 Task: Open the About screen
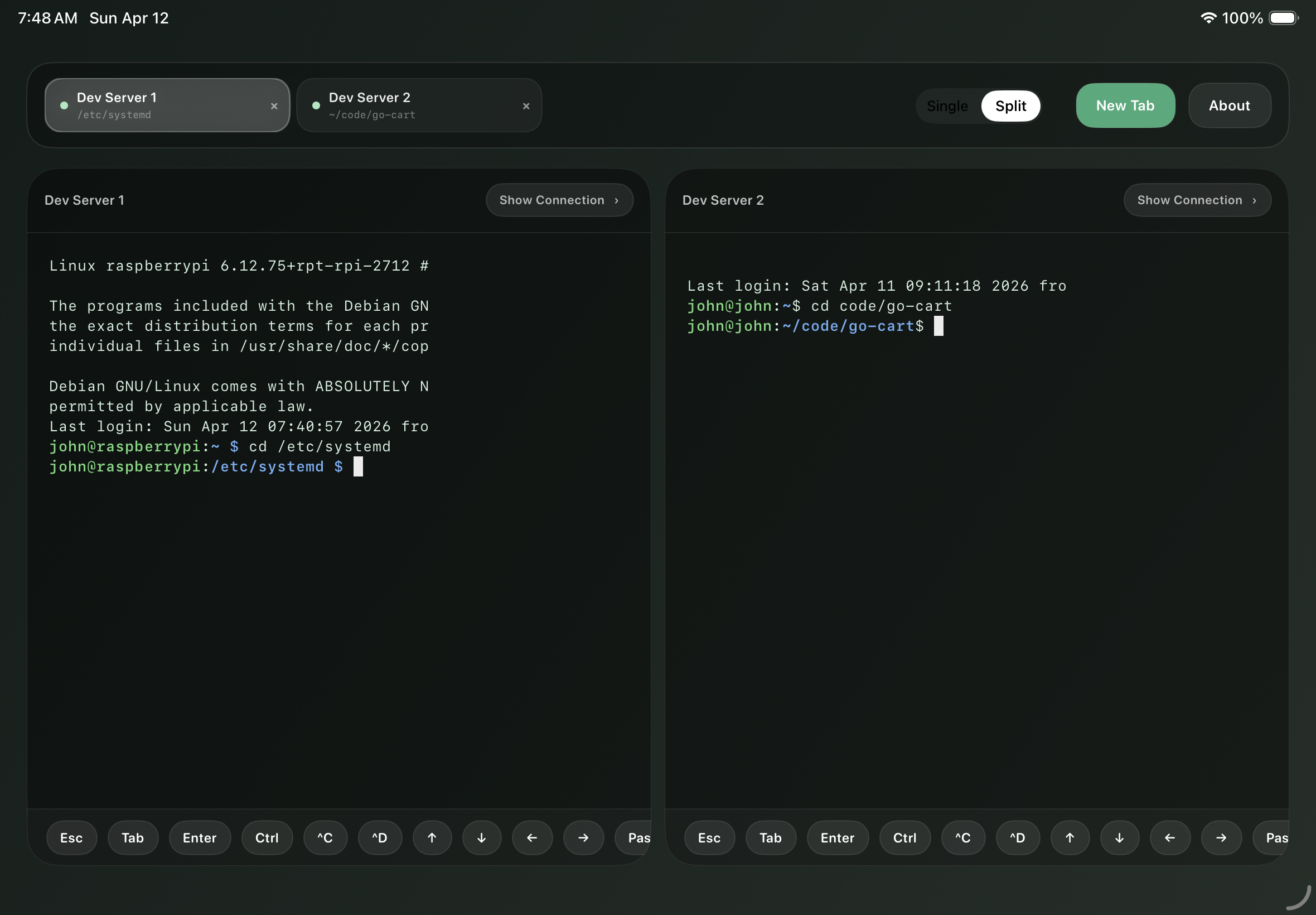(1229, 105)
